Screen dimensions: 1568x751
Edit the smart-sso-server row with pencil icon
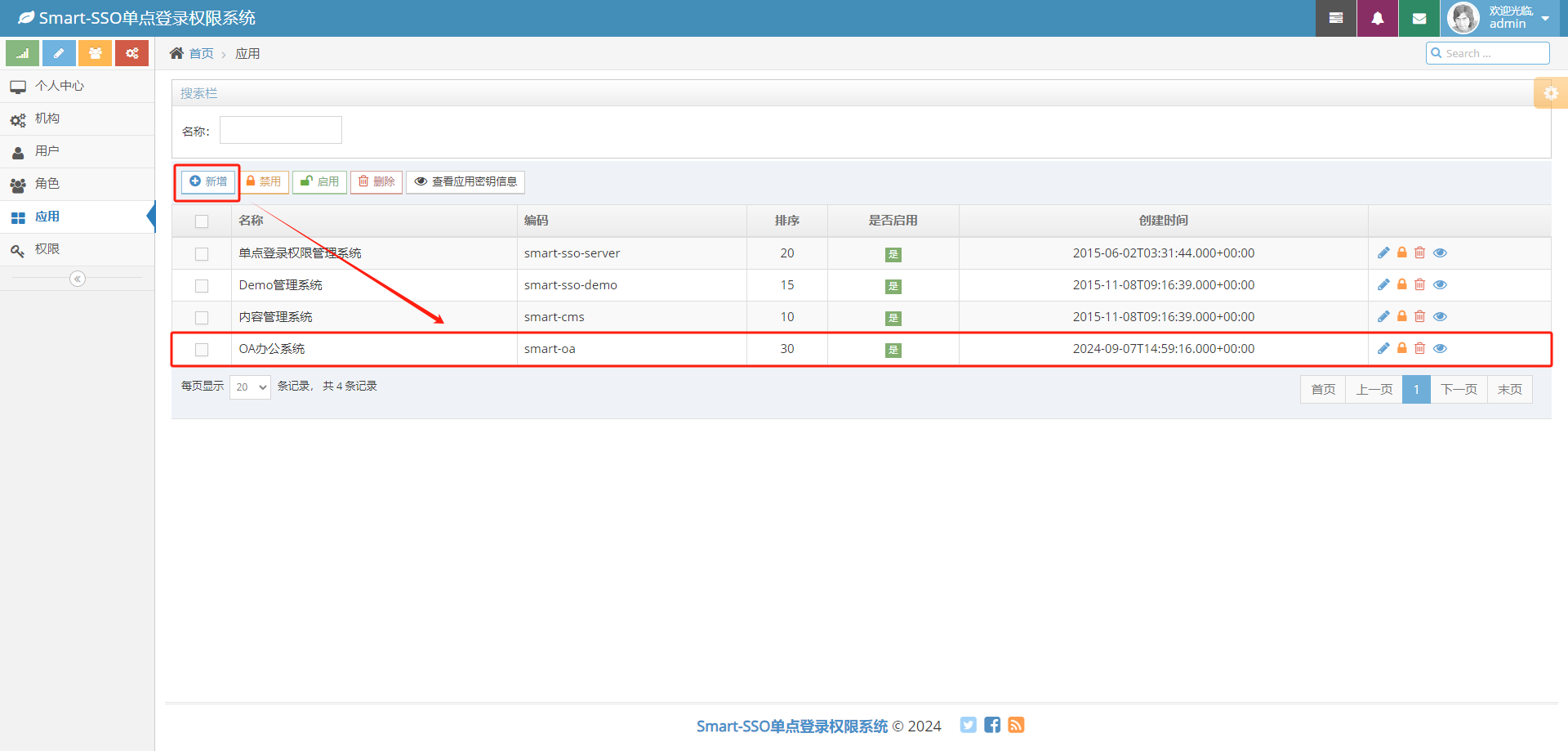click(1383, 253)
